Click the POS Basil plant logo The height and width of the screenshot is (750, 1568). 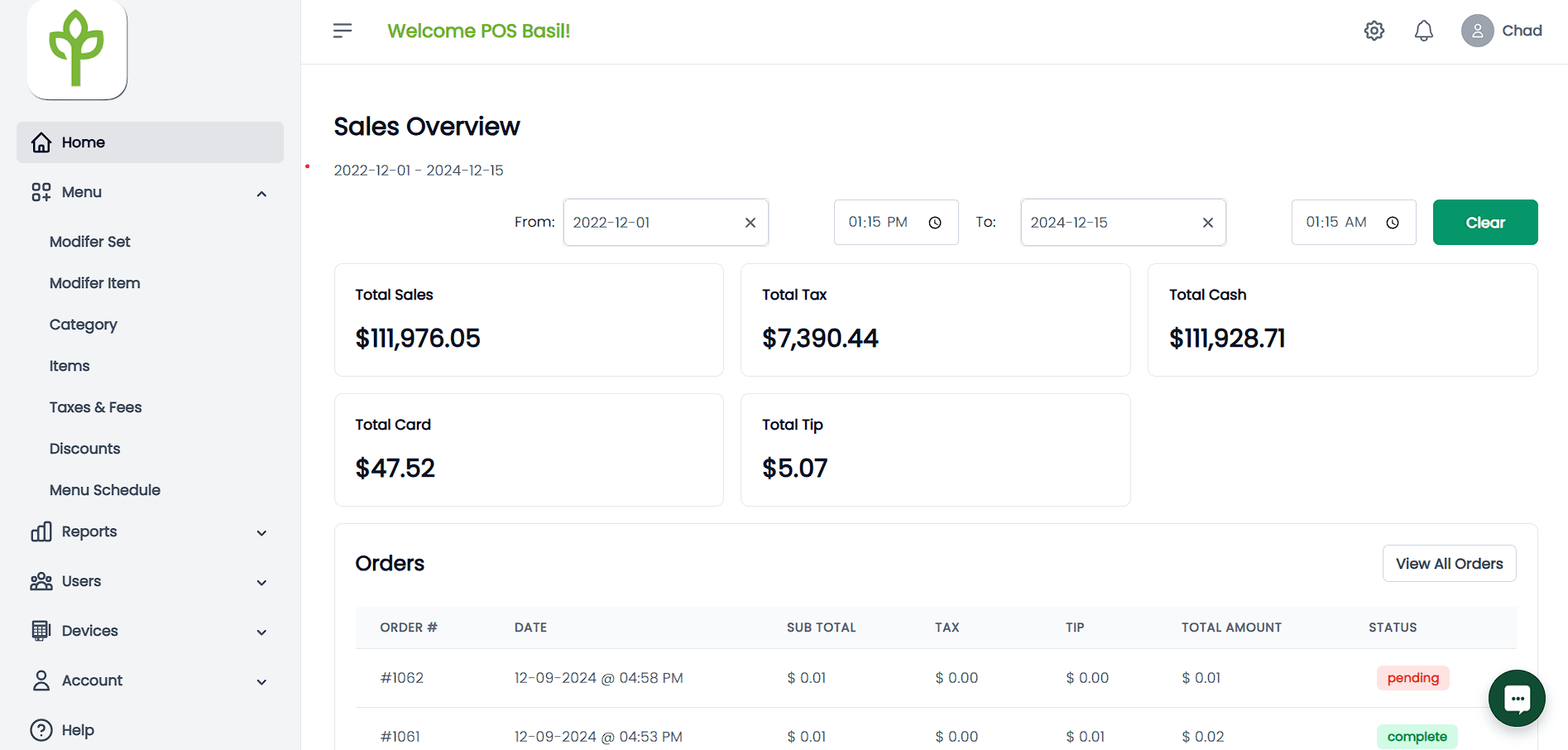77,49
